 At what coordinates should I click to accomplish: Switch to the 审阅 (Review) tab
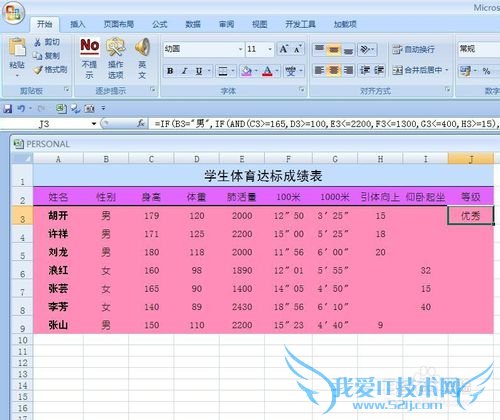(227, 24)
